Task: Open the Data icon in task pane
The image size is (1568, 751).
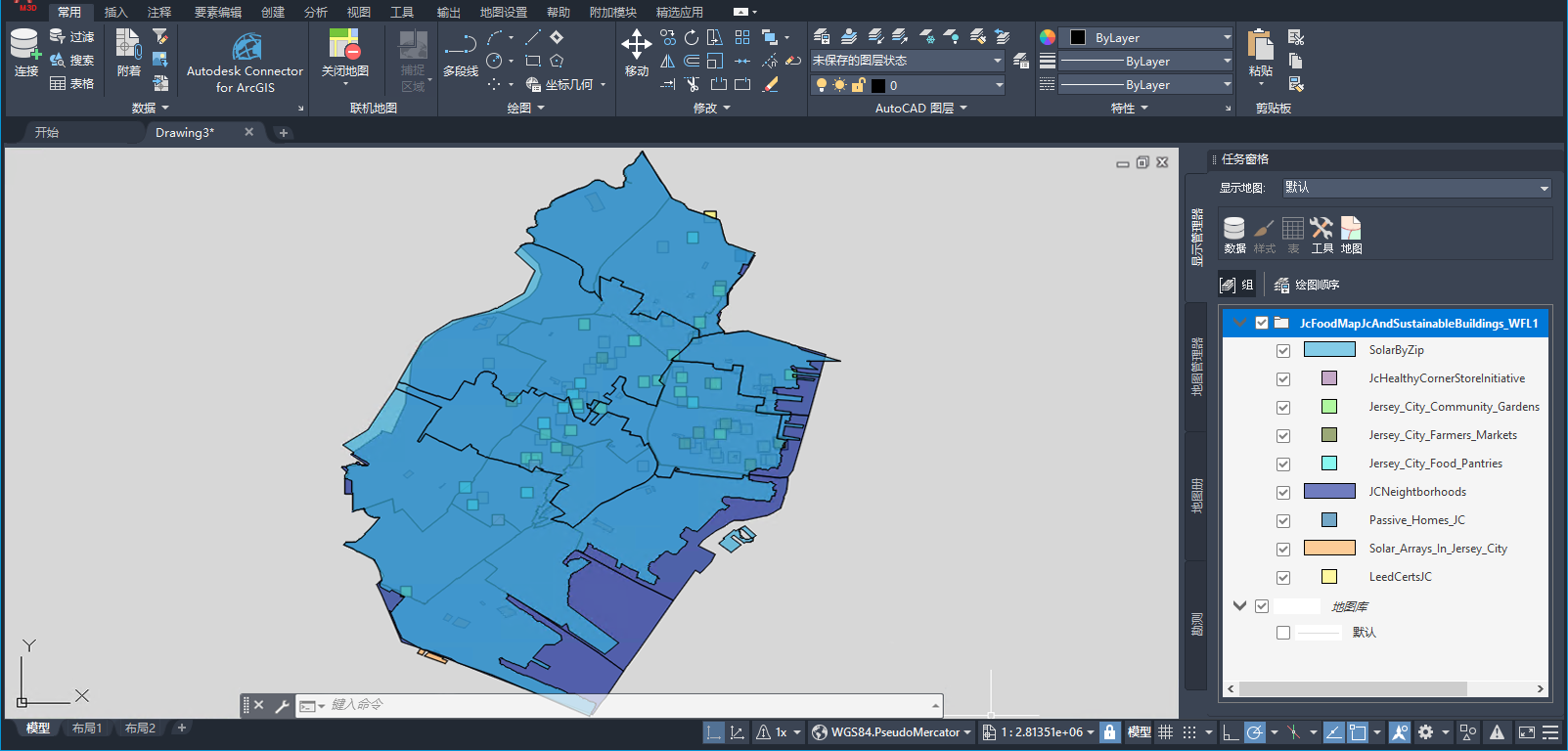Action: point(1234,235)
